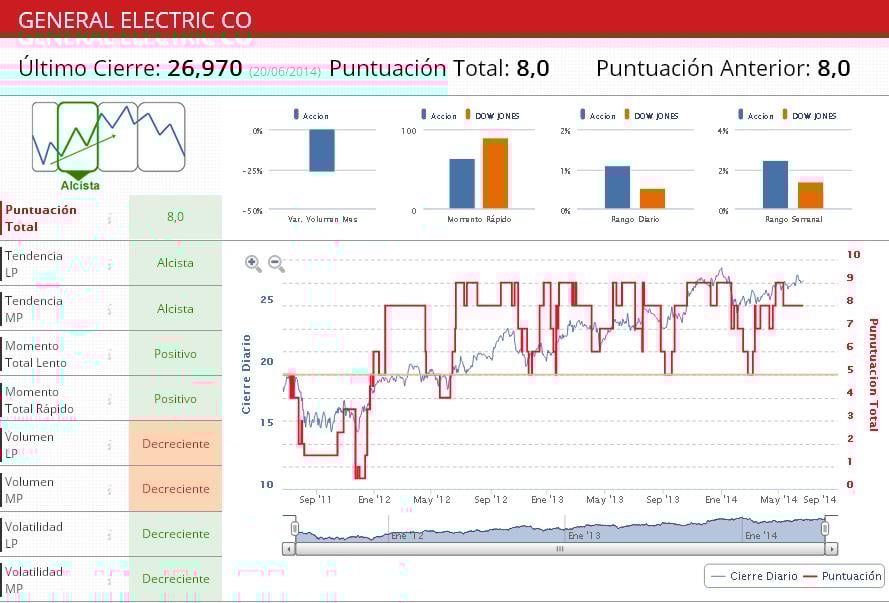Click the Momento Total Lento Positivo value
The height and width of the screenshot is (603, 889).
click(175, 354)
